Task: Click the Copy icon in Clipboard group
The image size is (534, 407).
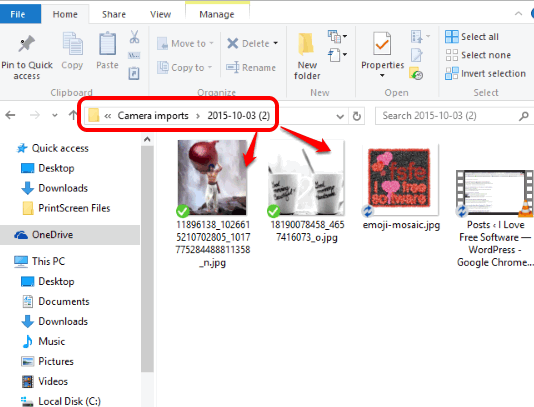Action: pos(73,44)
